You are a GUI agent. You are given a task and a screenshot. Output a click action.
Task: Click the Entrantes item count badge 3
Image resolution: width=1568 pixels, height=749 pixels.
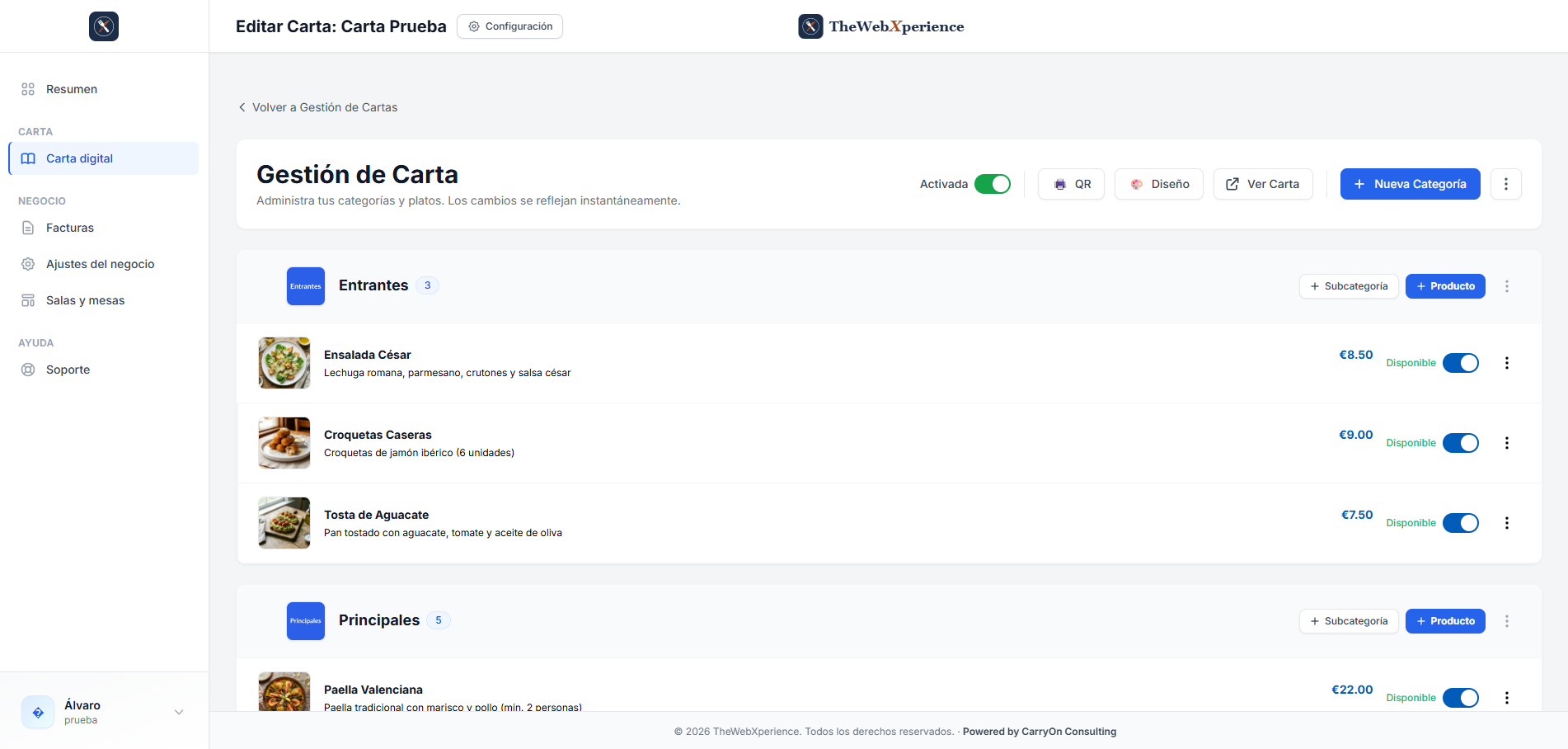pos(427,285)
